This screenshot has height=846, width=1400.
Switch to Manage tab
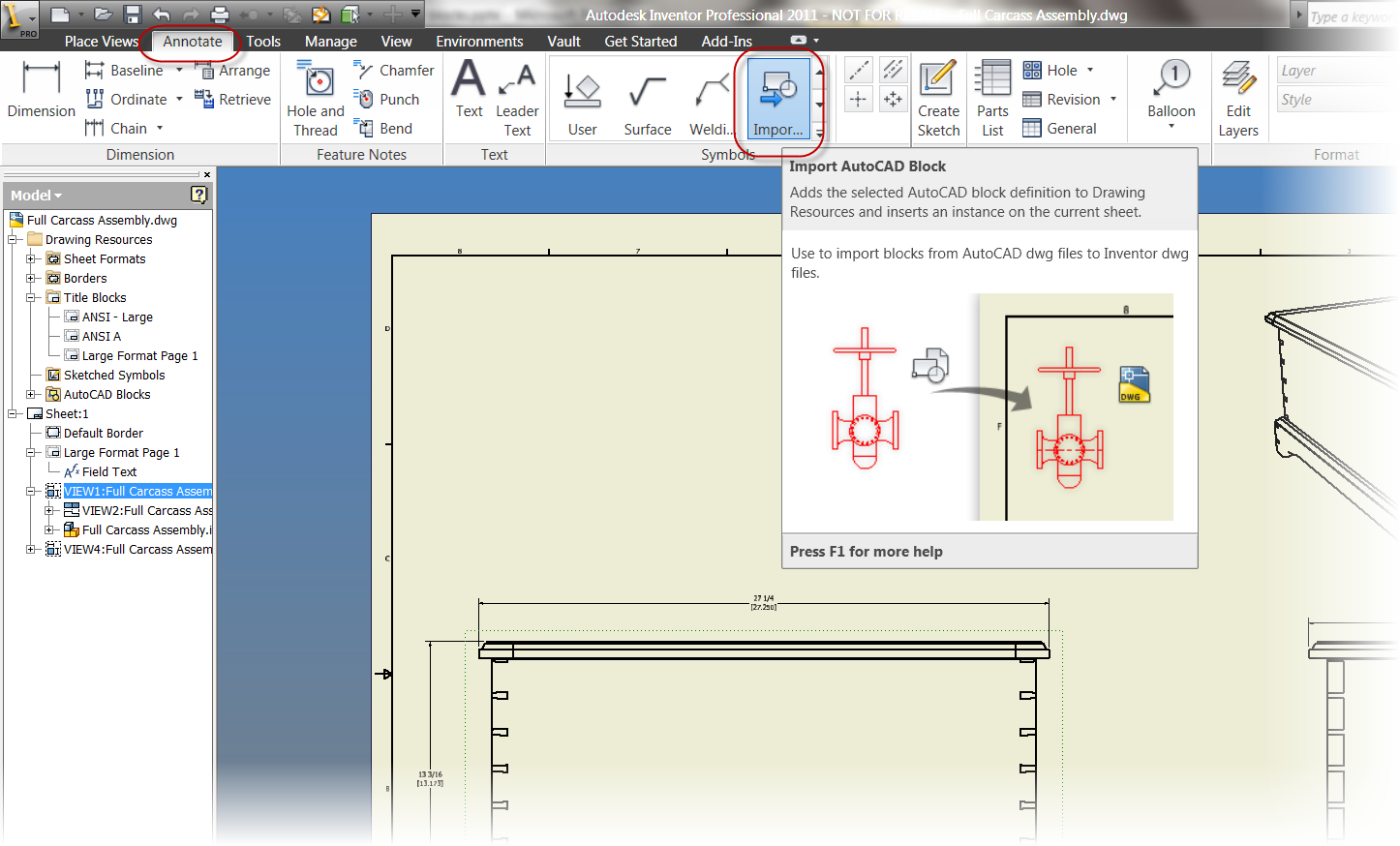[331, 41]
